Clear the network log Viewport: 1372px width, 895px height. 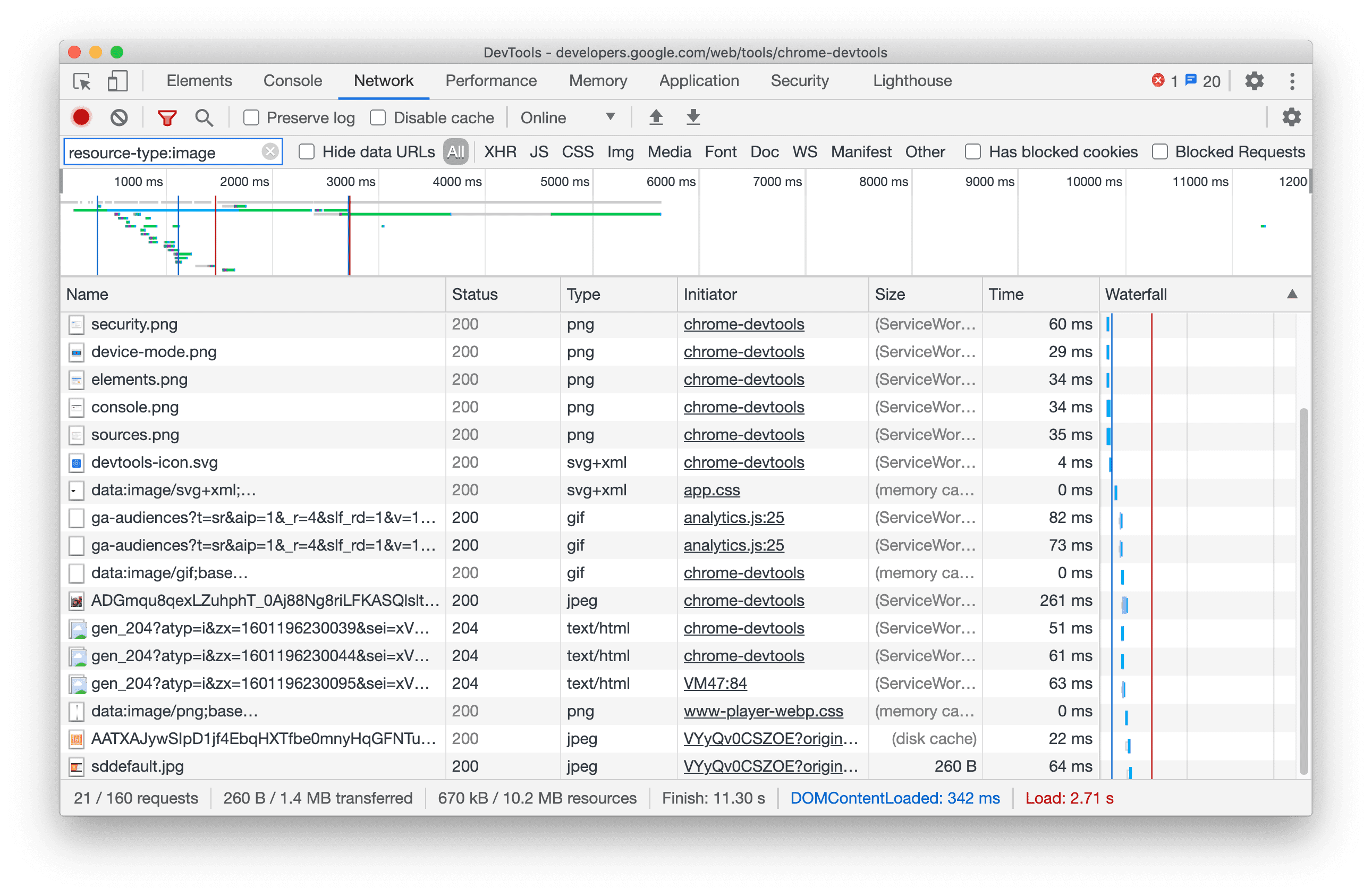click(x=120, y=117)
